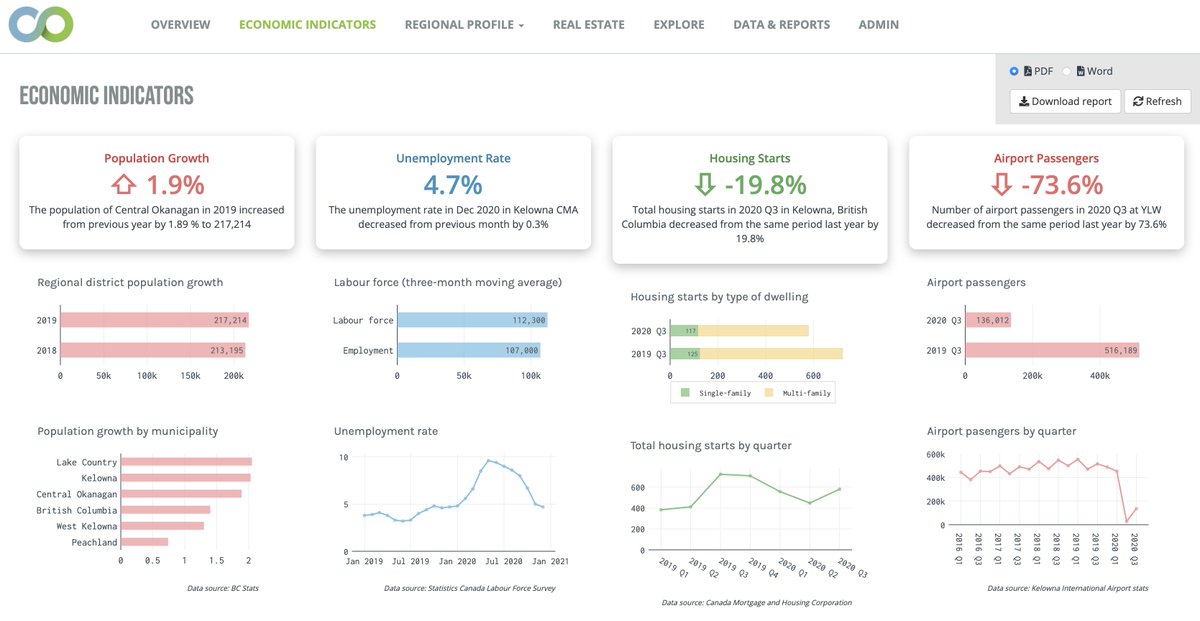The height and width of the screenshot is (621, 1200).
Task: Click the 2020 Q3 airport passengers bar 136,012
Action: pyautogui.click(x=988, y=320)
